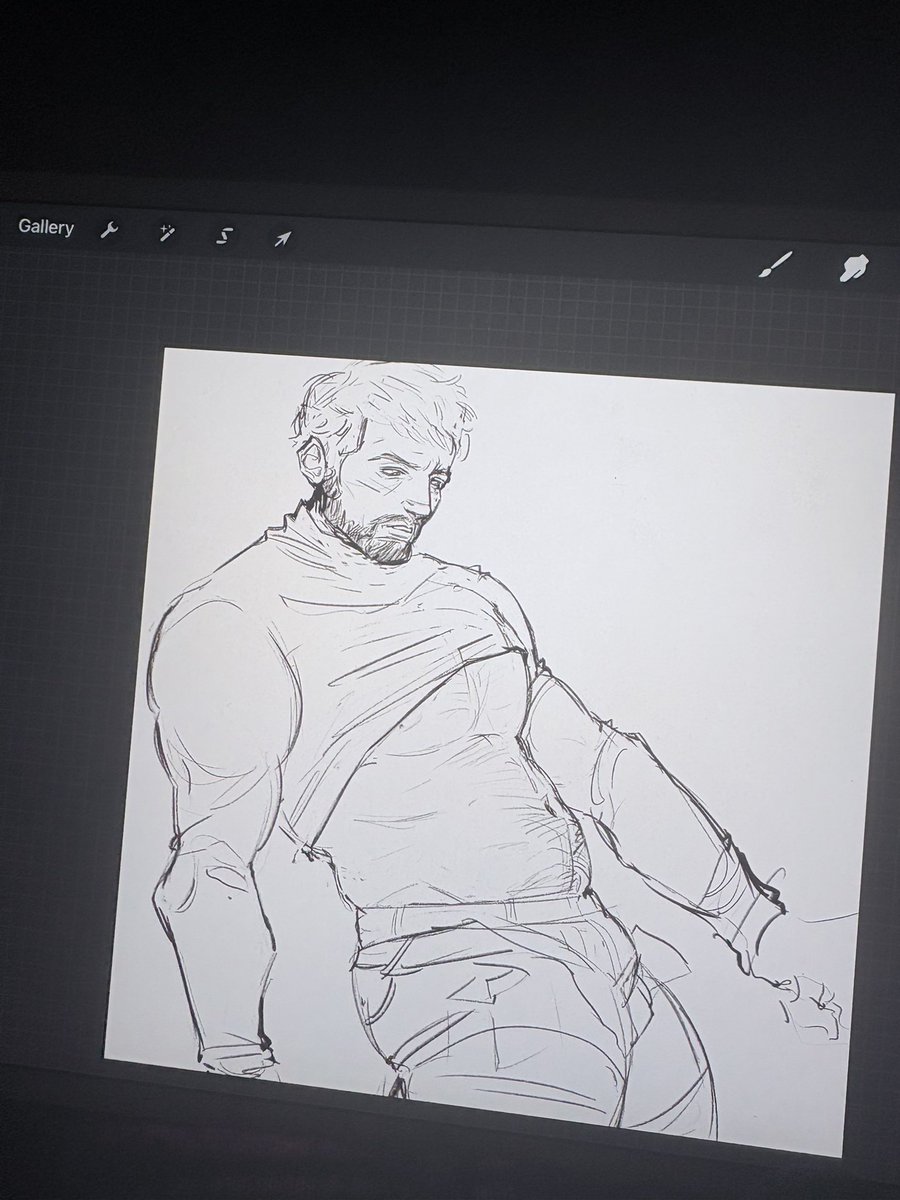Select the Paint brush tool

pos(778,264)
